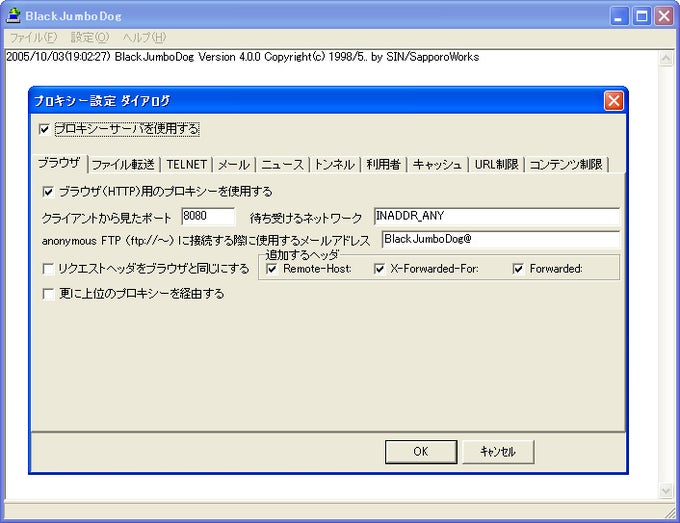Uncheck the Forwarded: header checkbox
The width and height of the screenshot is (680, 523).
click(518, 269)
